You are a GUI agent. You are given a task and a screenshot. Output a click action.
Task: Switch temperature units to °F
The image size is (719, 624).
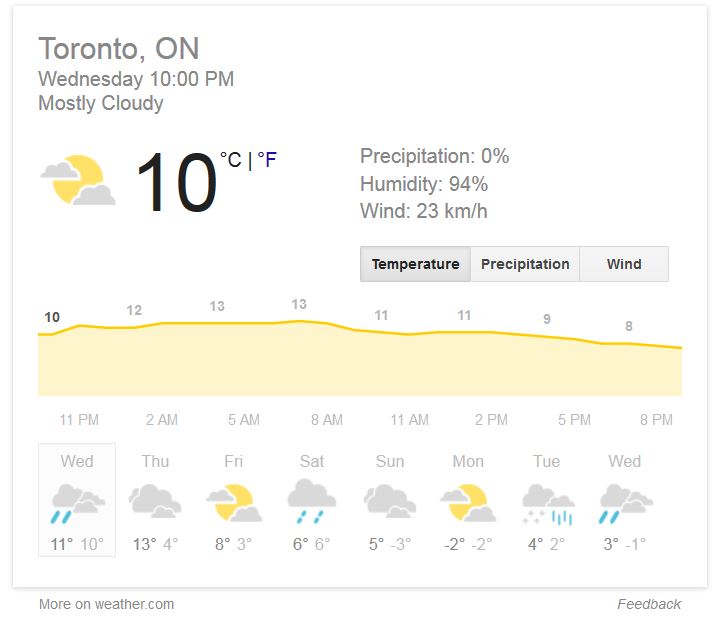click(x=267, y=160)
